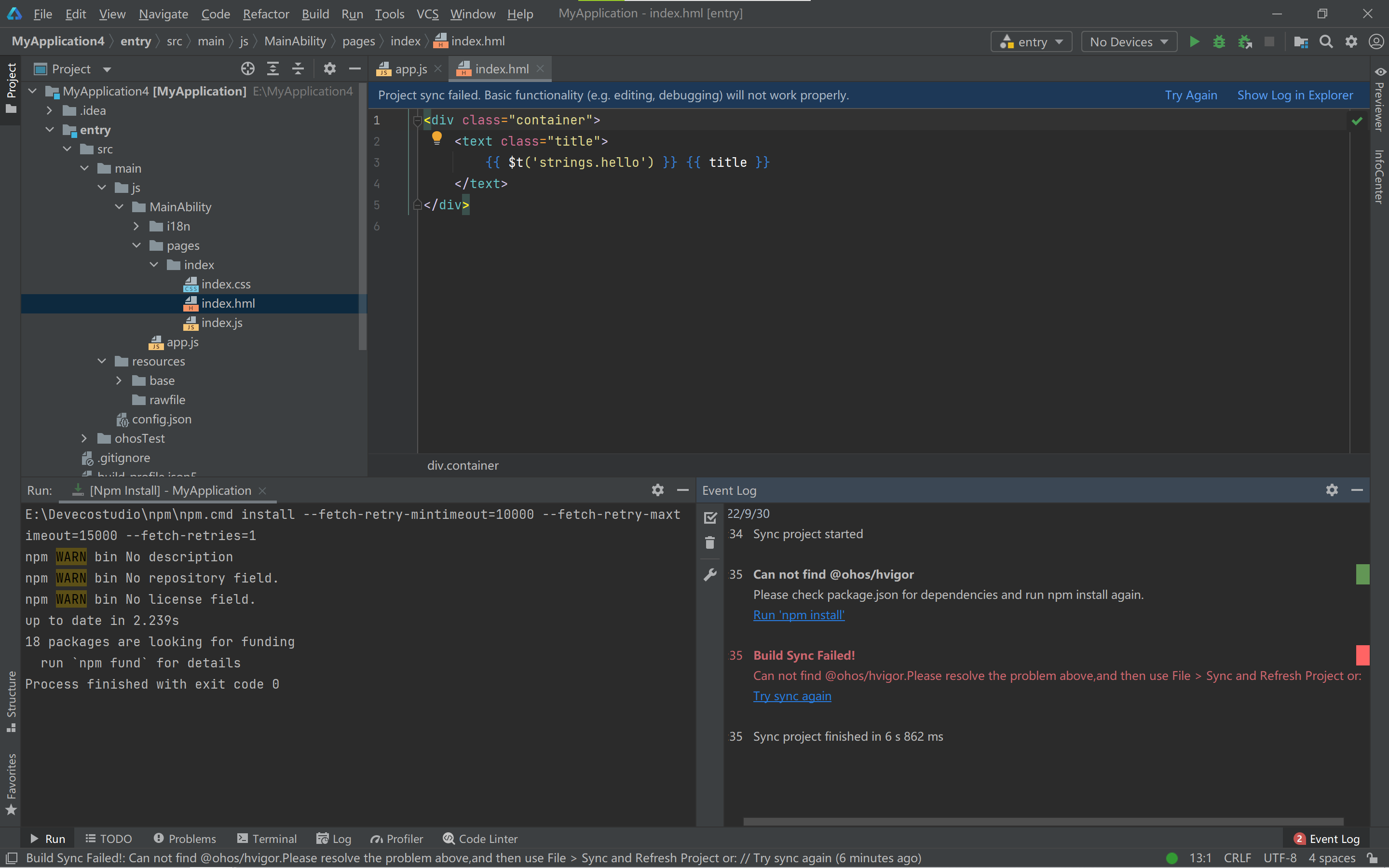
Task: Open the Project view selector dropdown
Action: tap(73, 69)
